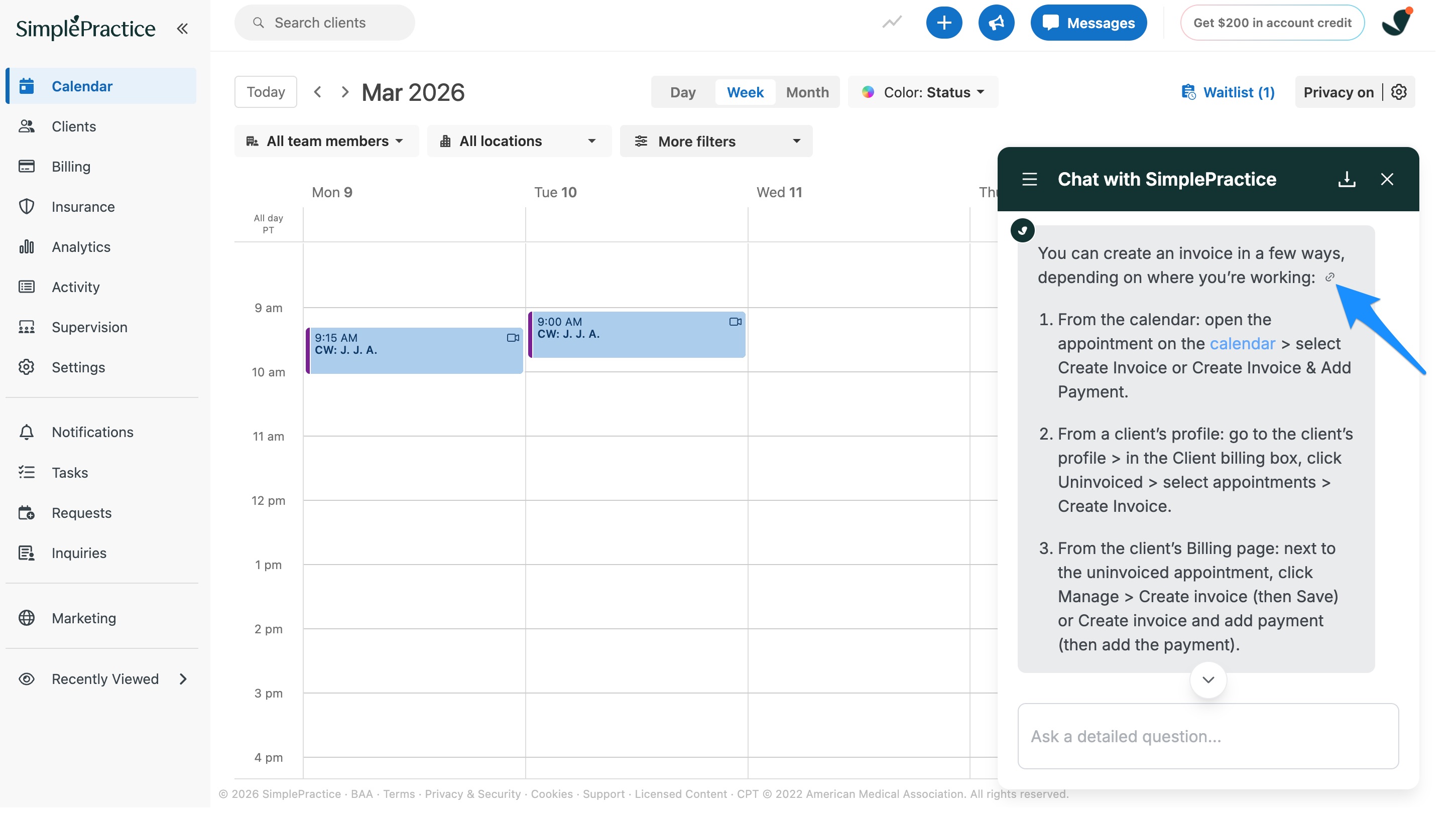
Task: Open All locations dropdown
Action: pos(519,141)
